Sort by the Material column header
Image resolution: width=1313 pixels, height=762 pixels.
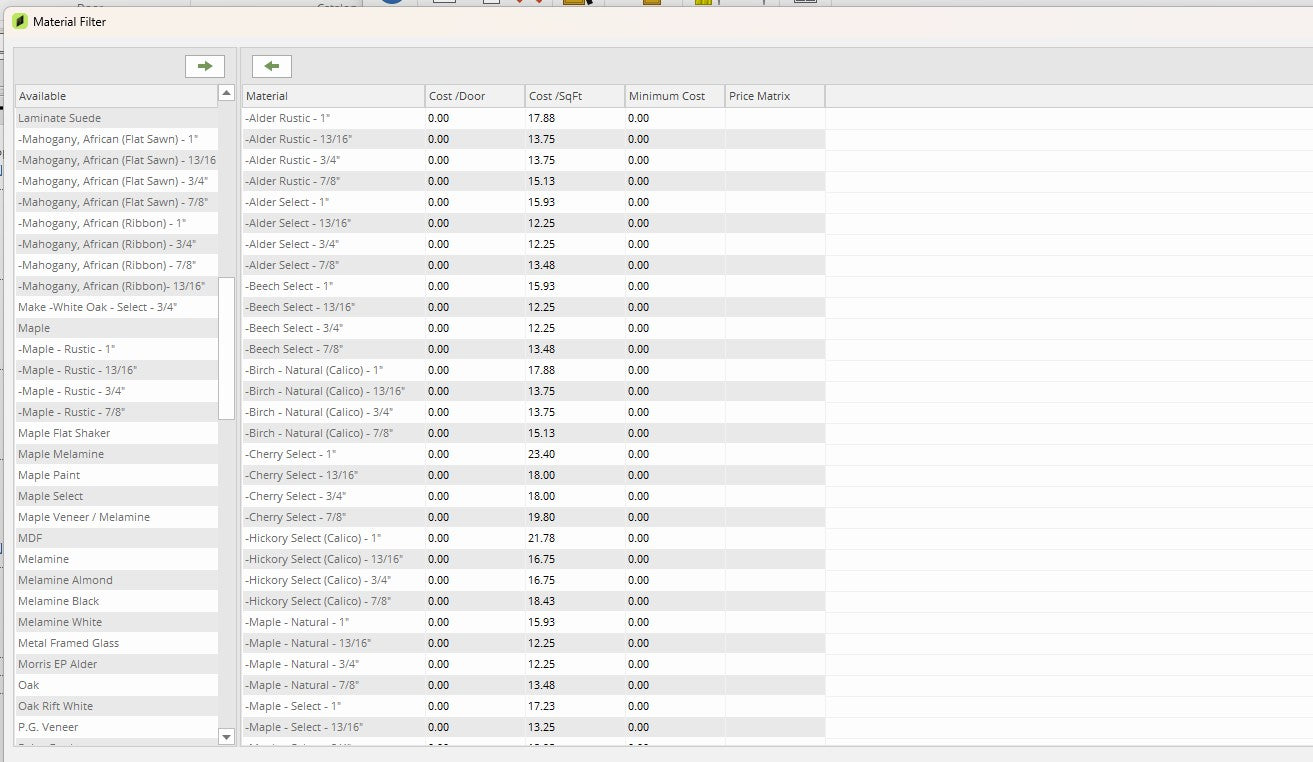click(x=332, y=96)
